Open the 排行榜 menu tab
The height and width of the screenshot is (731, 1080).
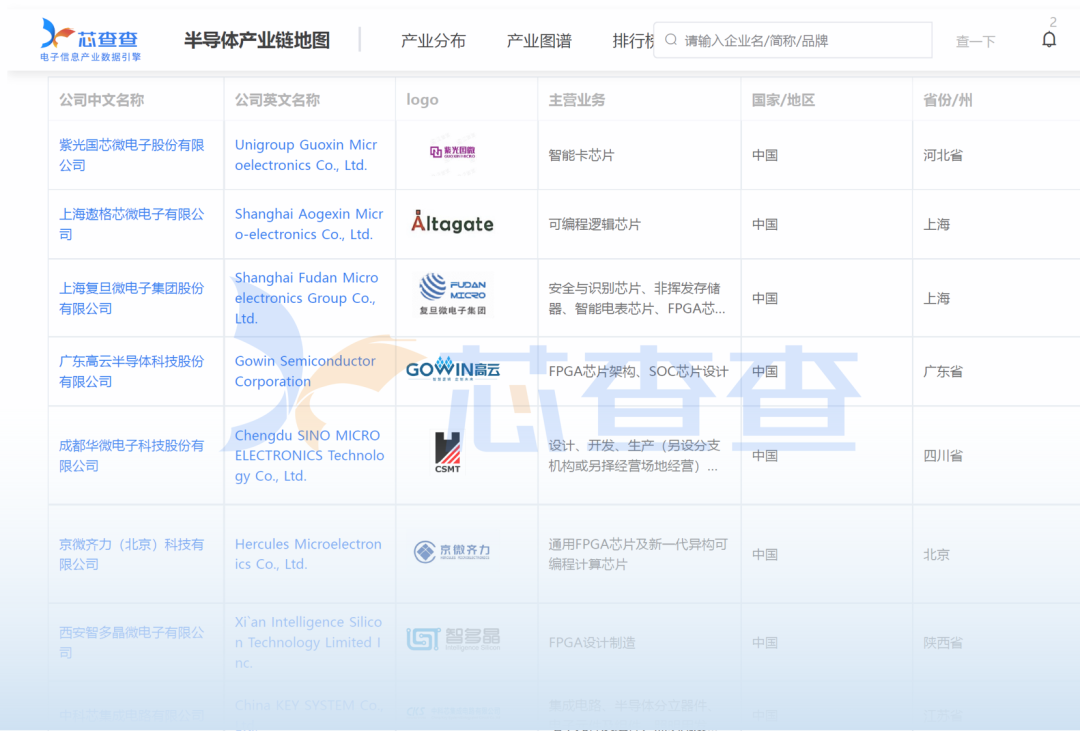pyautogui.click(x=633, y=41)
